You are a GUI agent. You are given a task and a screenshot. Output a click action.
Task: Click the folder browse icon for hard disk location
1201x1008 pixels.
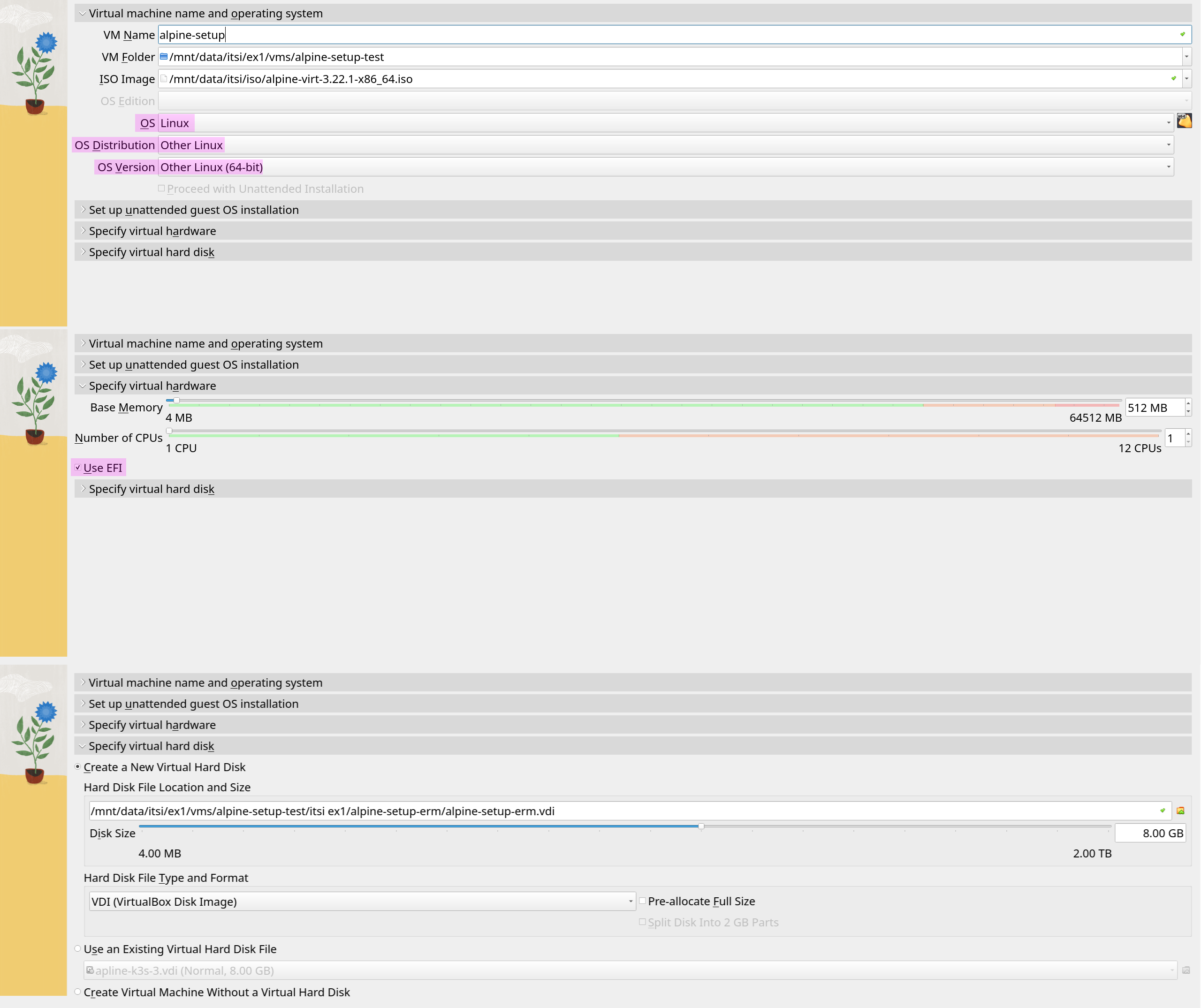1180,811
